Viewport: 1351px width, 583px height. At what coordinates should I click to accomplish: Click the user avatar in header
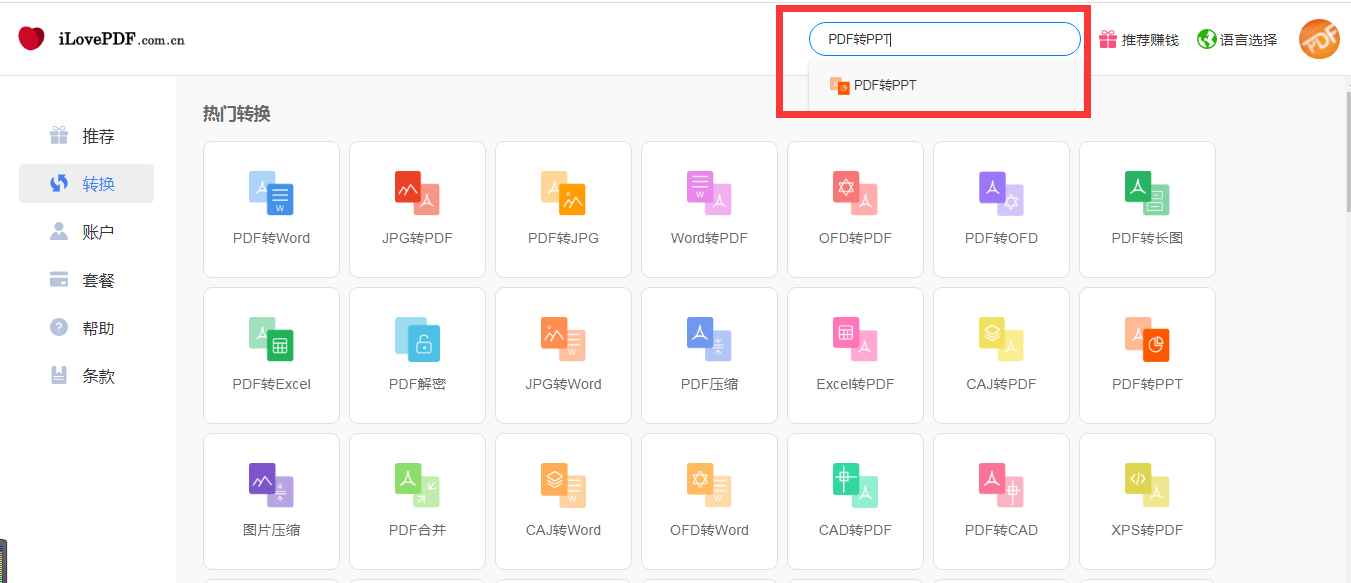pos(1318,40)
